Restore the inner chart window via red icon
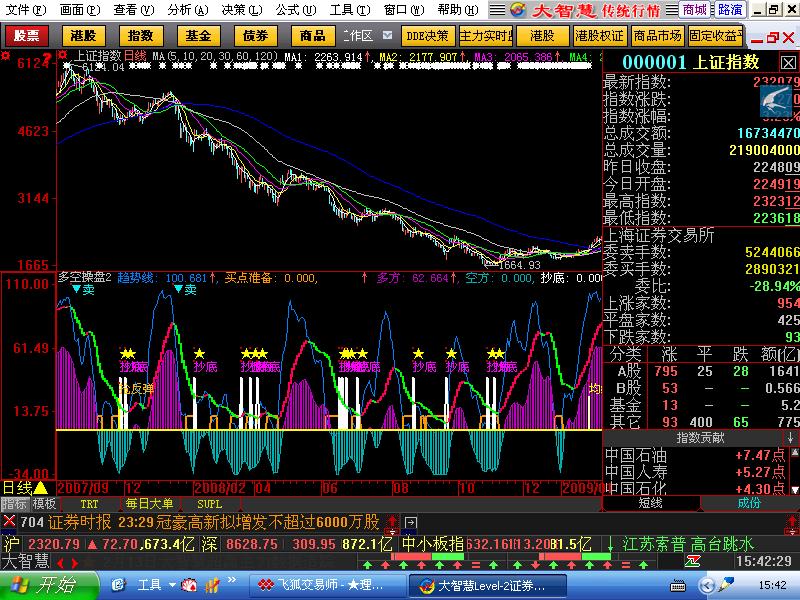Screen dimensions: 800x600 [x=773, y=37]
